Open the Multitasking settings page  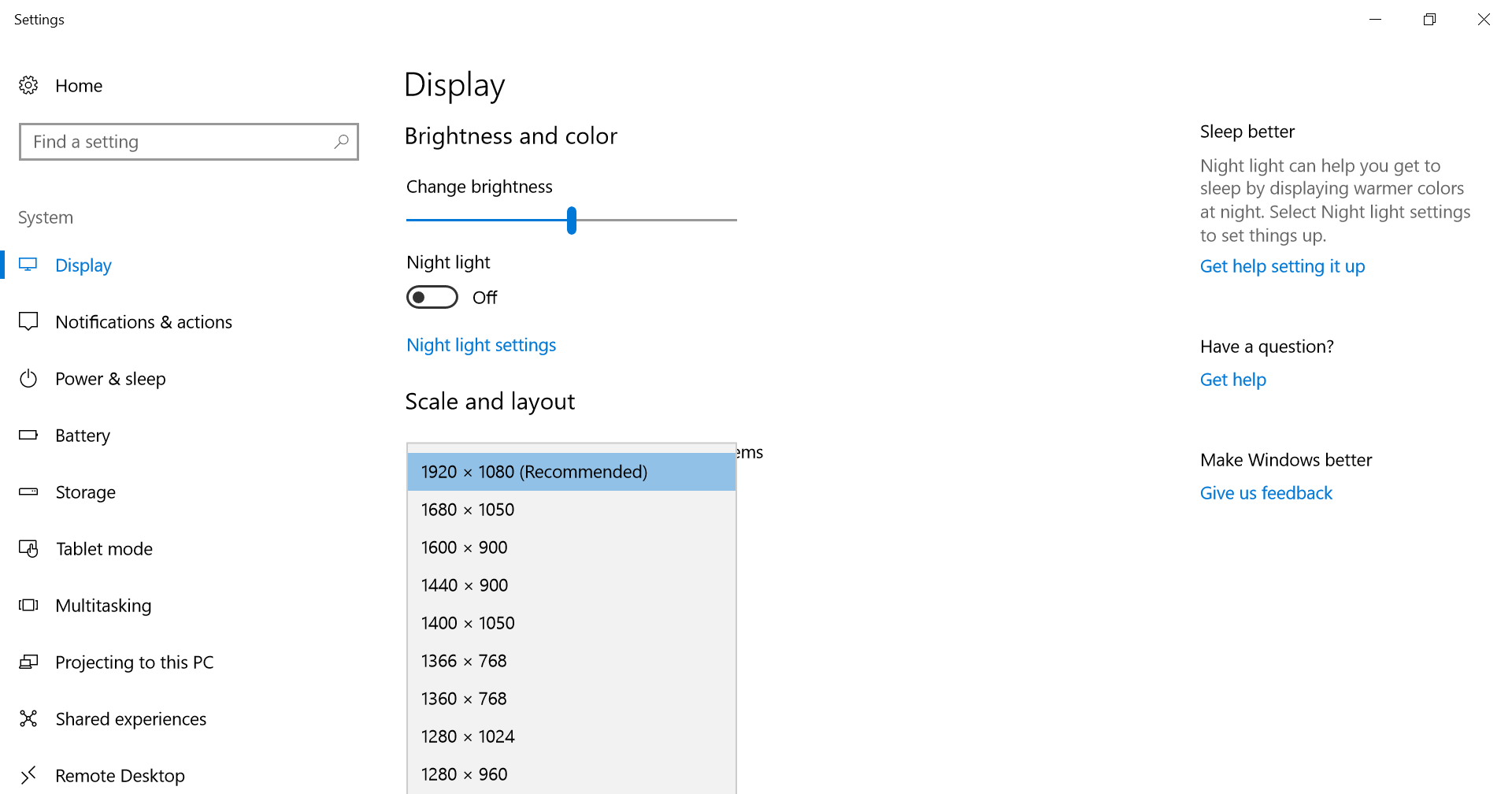coord(103,606)
